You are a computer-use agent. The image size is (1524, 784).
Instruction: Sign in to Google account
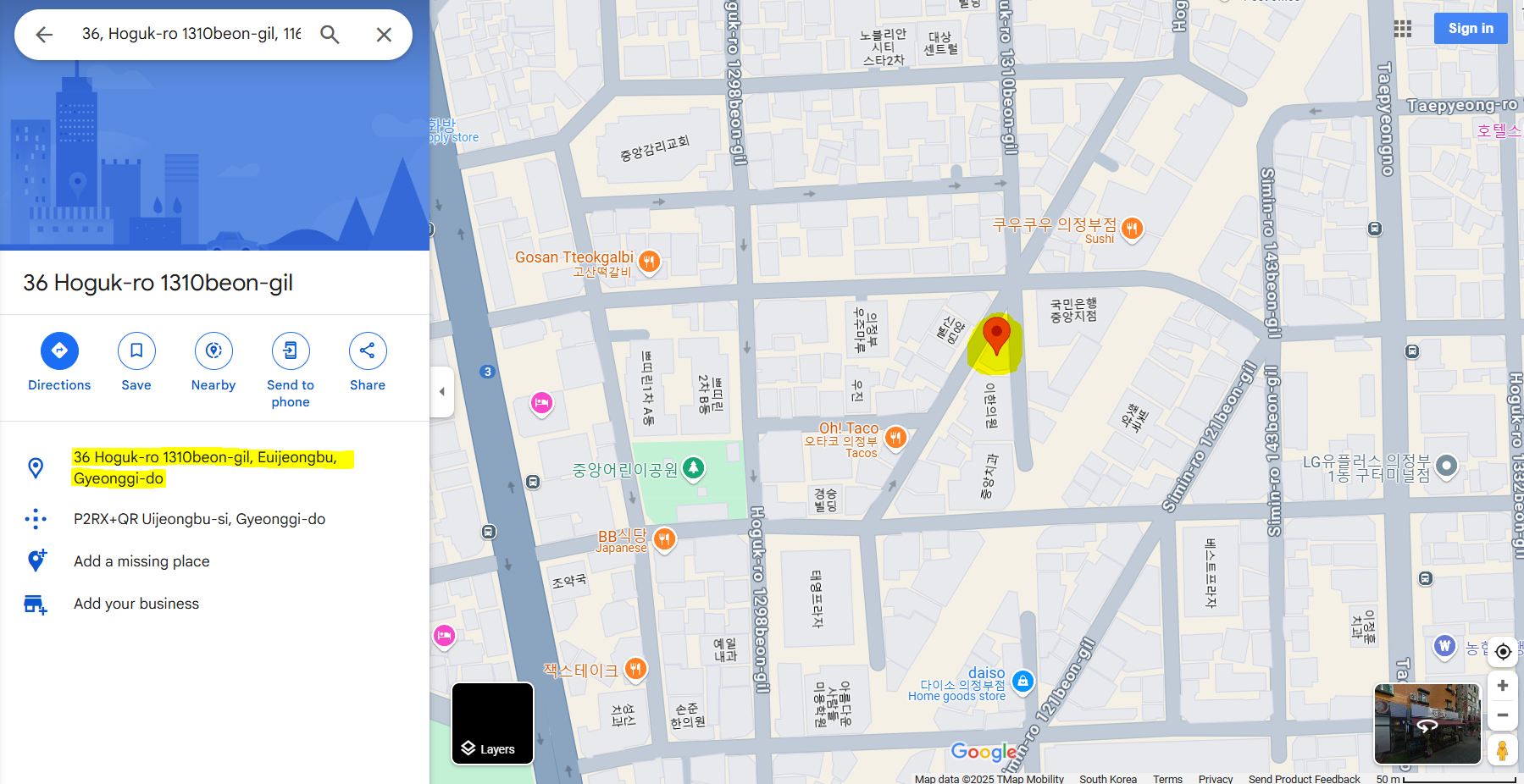(x=1471, y=28)
